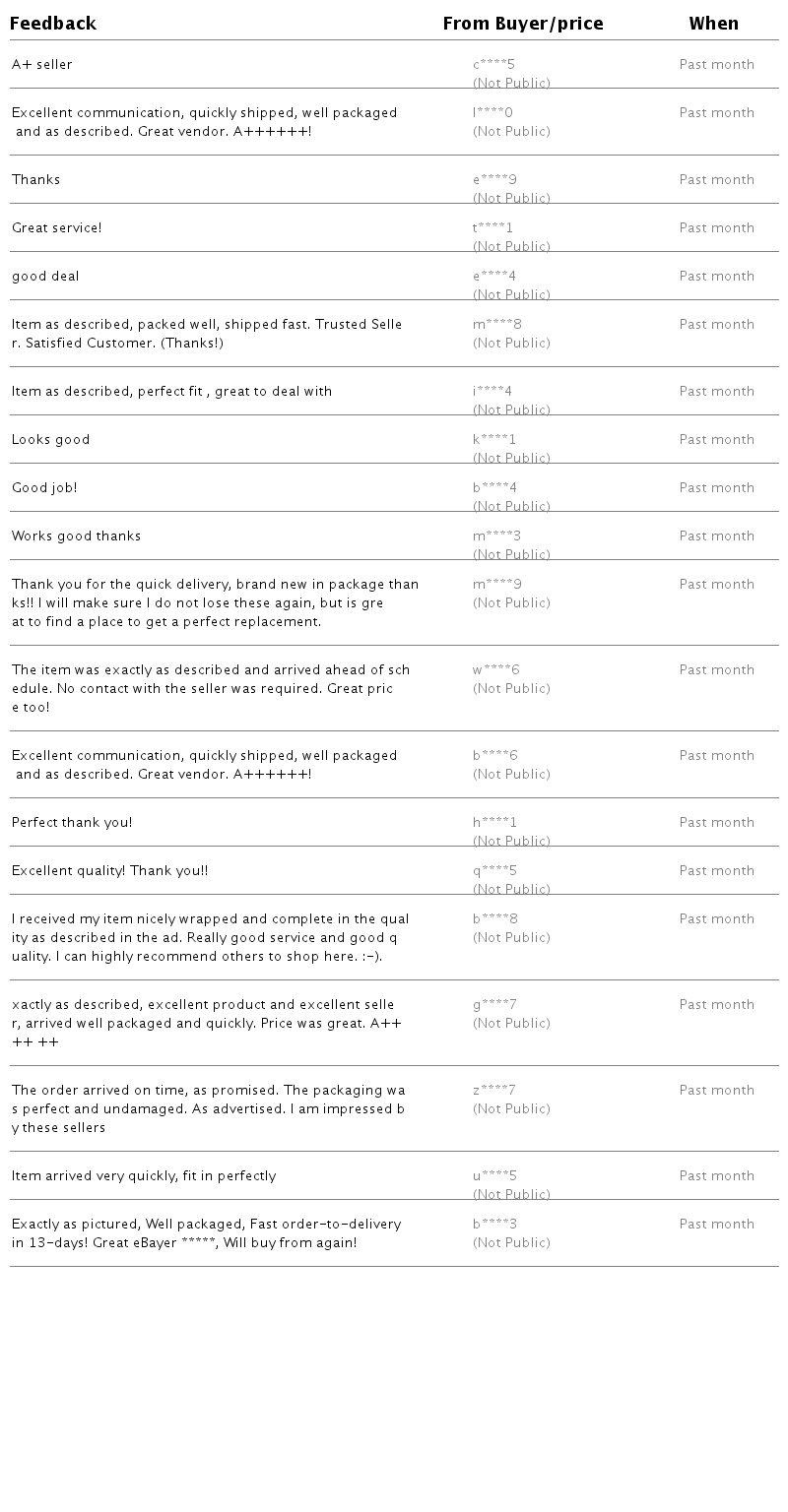Click the From Buyer/price column header

pyautogui.click(x=522, y=24)
